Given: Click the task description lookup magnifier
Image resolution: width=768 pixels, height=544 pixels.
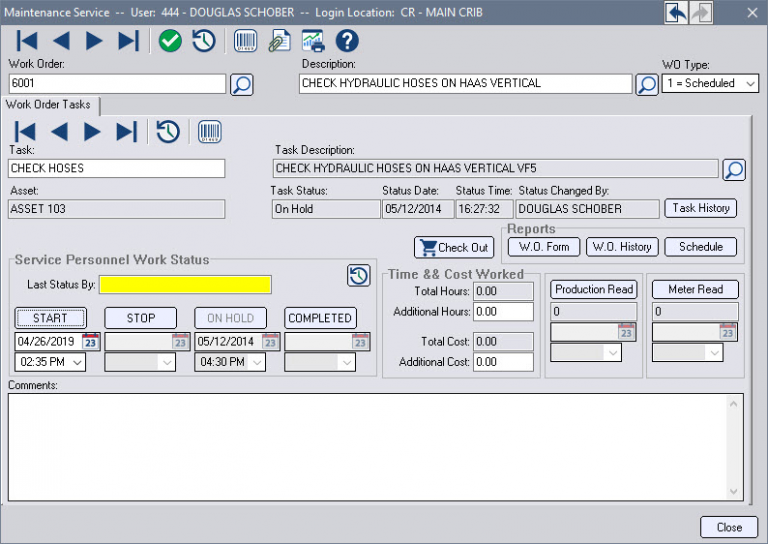Looking at the screenshot, I should [734, 169].
